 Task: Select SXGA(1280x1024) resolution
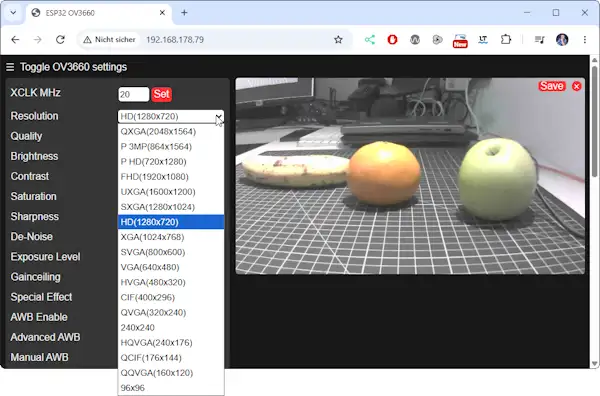tap(171, 207)
